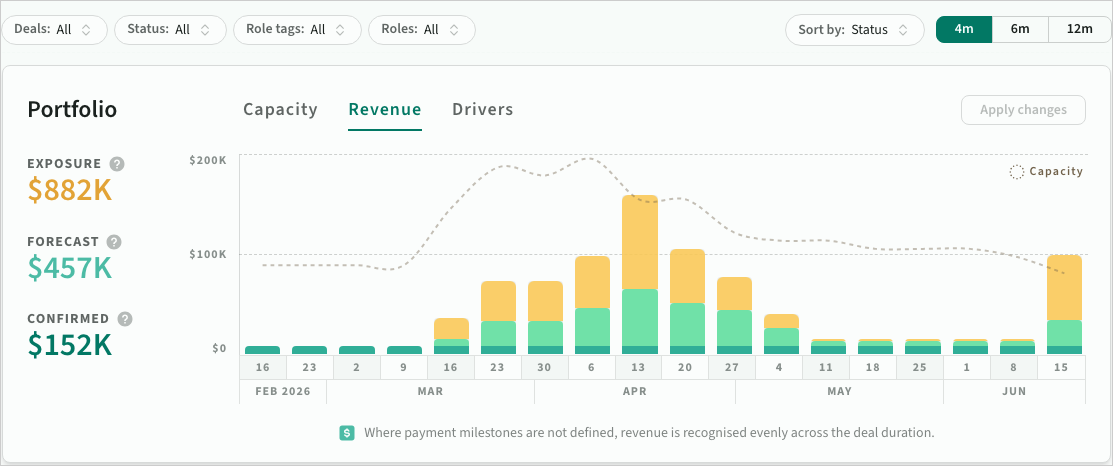Expand the Role tags filter
The height and width of the screenshot is (466, 1113).
pyautogui.click(x=297, y=30)
